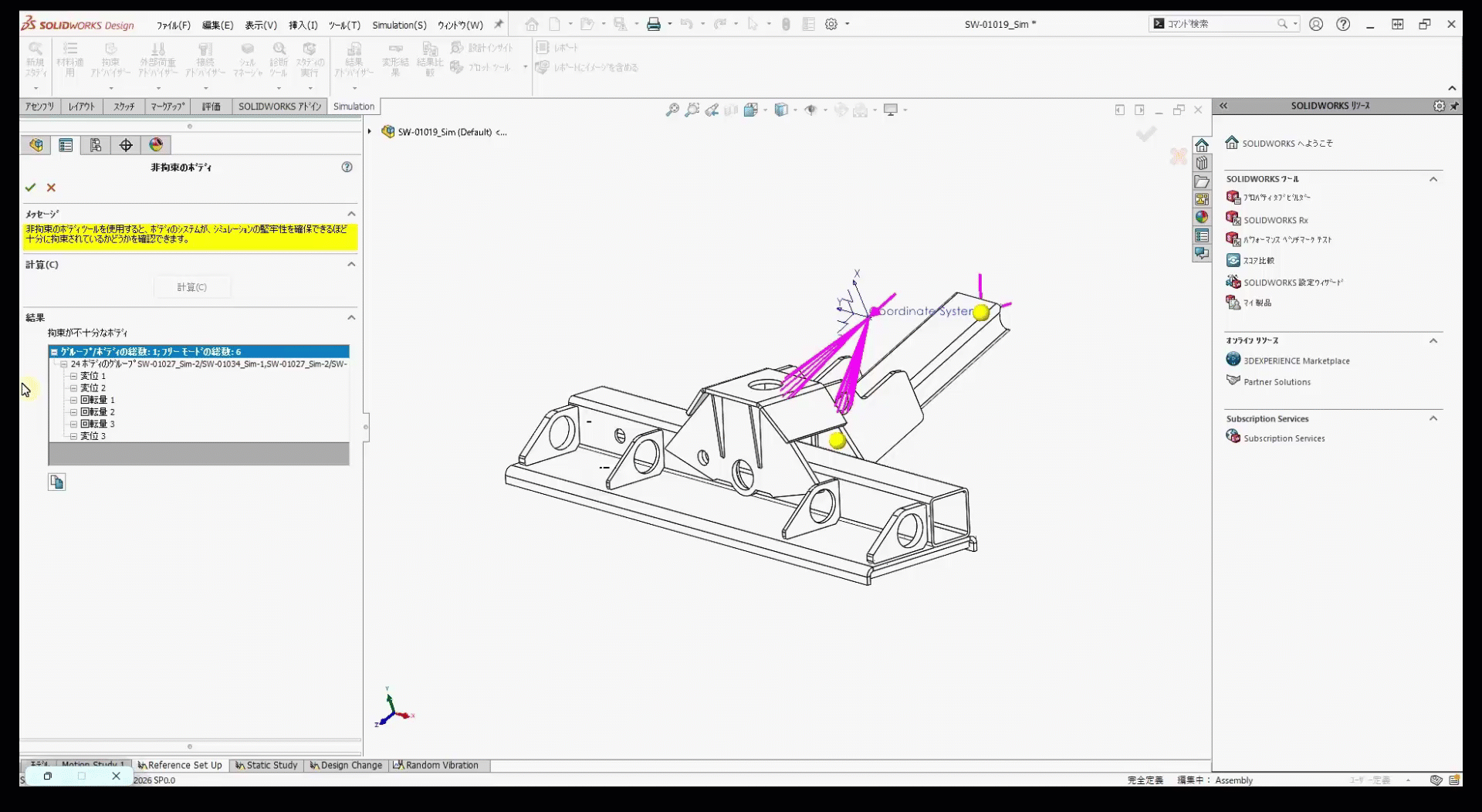
Task: Select the 変位 1 result item
Action: pos(93,376)
